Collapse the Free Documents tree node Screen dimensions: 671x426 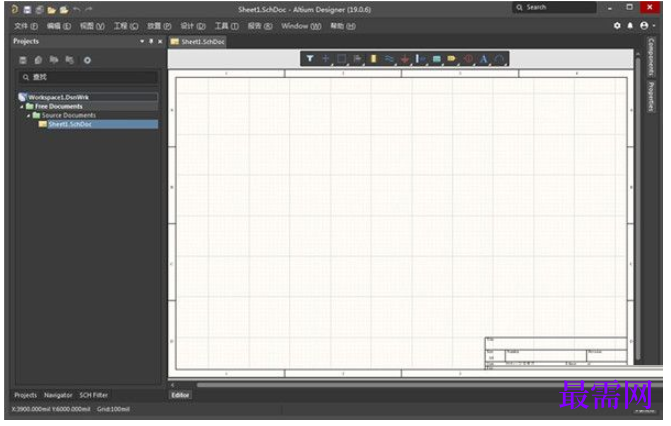22,107
